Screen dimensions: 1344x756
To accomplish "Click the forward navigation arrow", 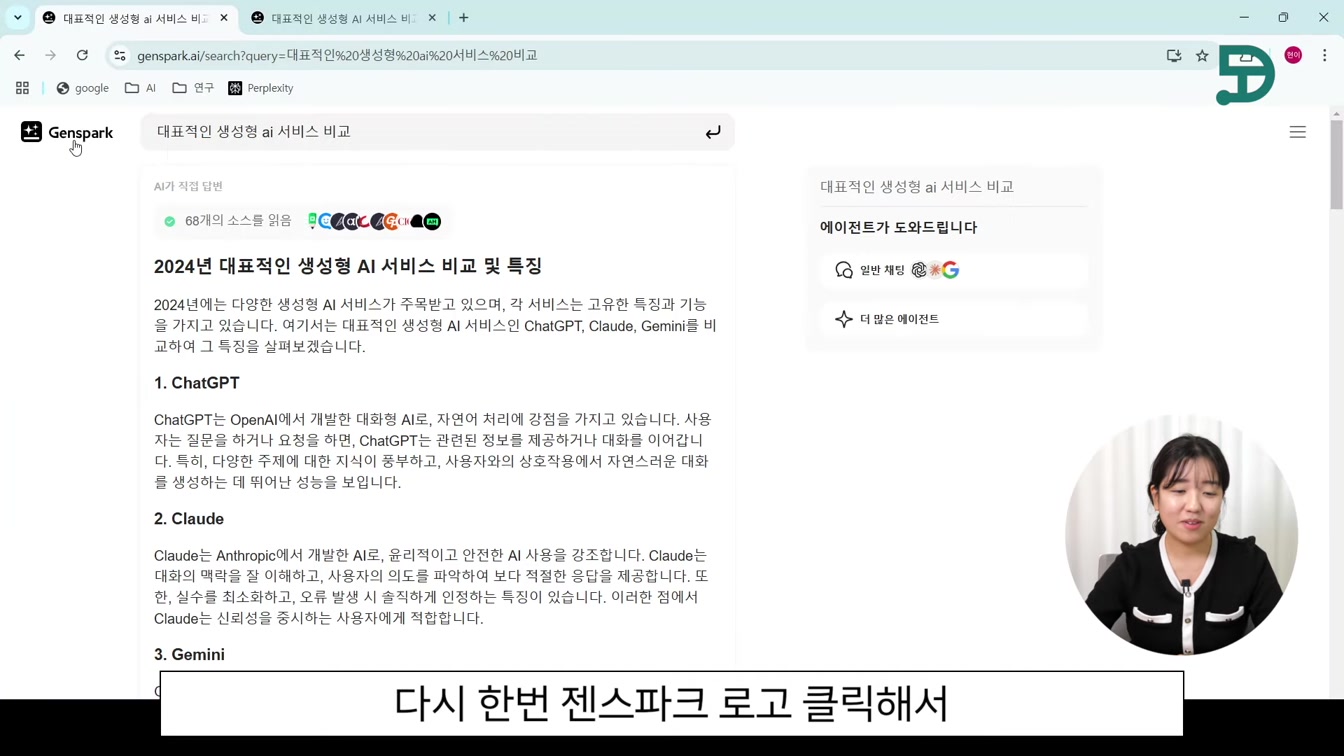I will [51, 55].
